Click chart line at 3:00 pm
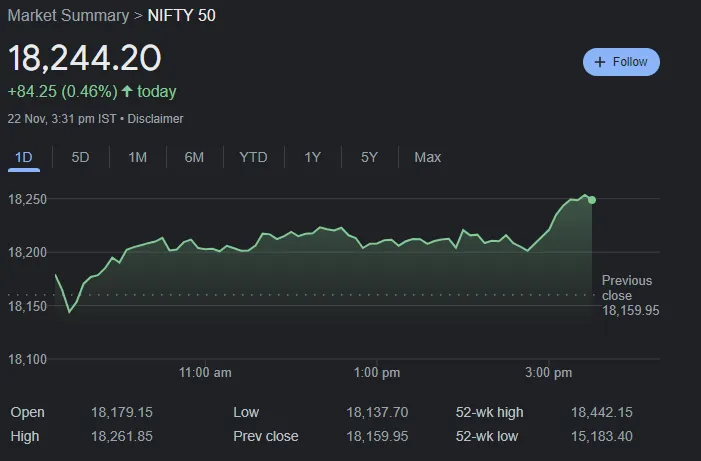Image resolution: width=701 pixels, height=461 pixels. pyautogui.click(x=549, y=228)
